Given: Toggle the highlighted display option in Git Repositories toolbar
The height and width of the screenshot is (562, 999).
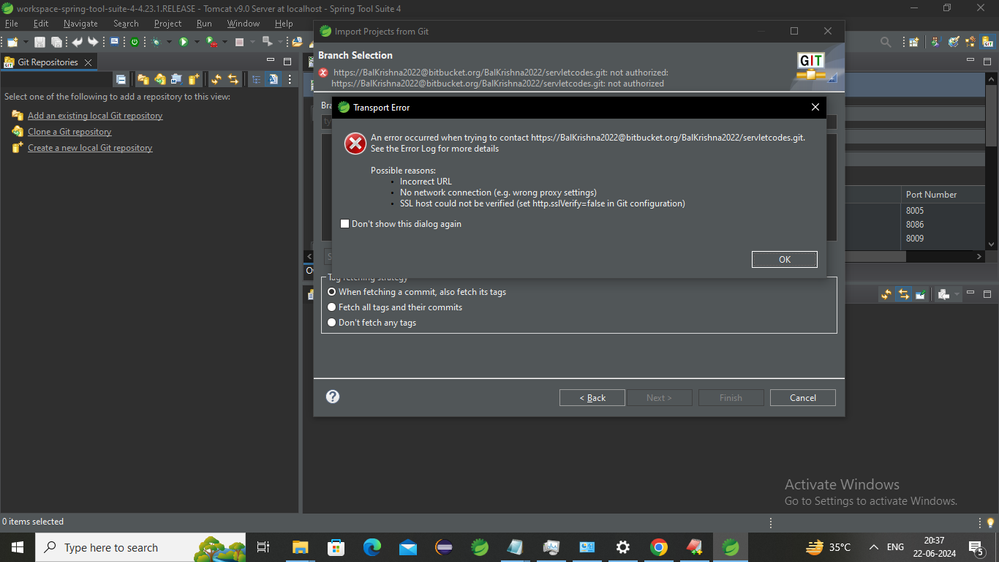Looking at the screenshot, I should pyautogui.click(x=273, y=79).
